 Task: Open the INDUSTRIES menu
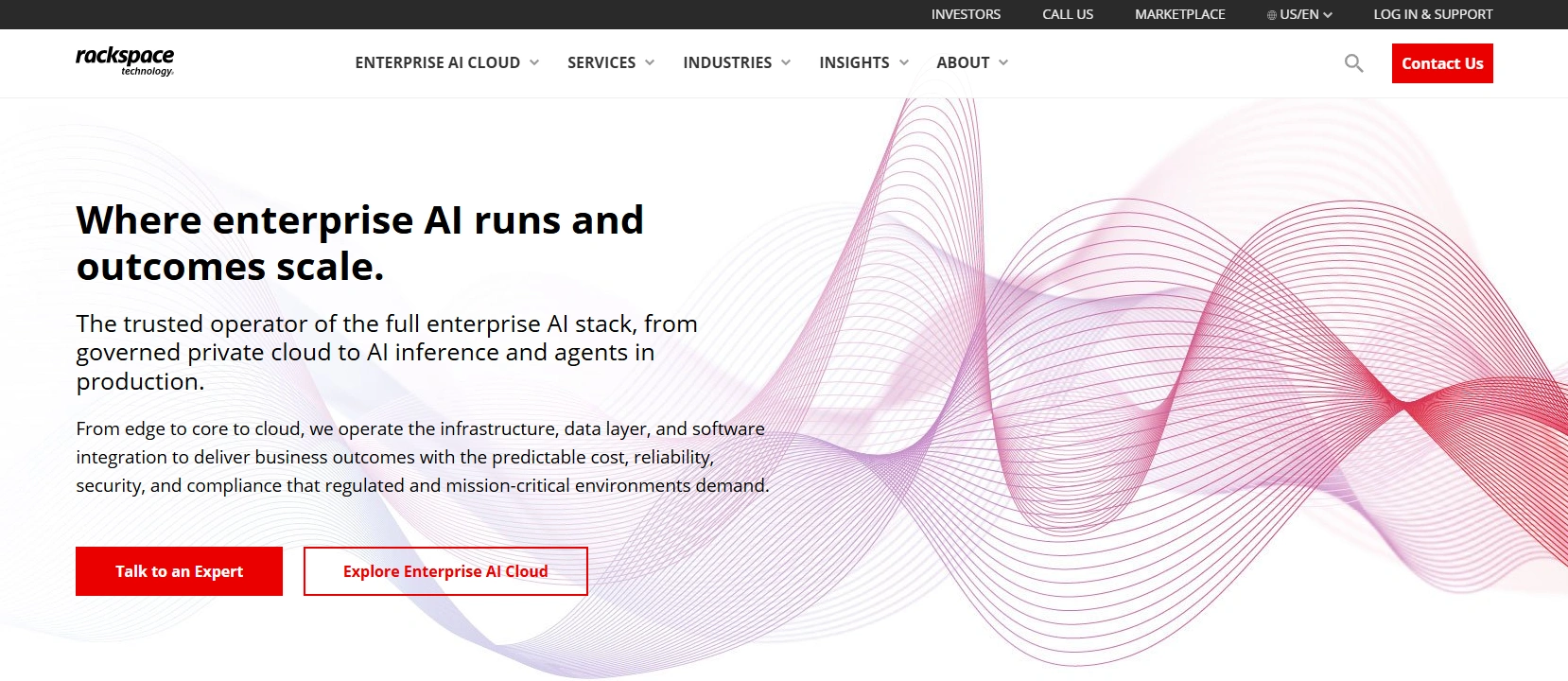(x=727, y=62)
